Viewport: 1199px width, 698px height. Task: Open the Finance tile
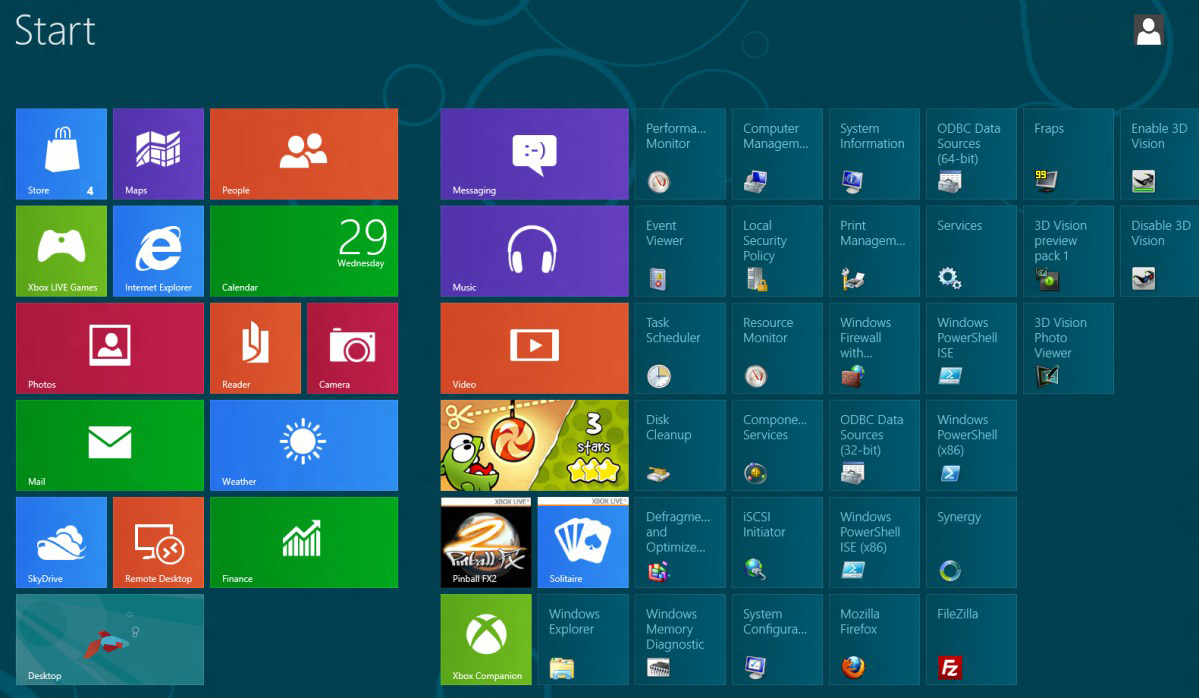point(304,542)
